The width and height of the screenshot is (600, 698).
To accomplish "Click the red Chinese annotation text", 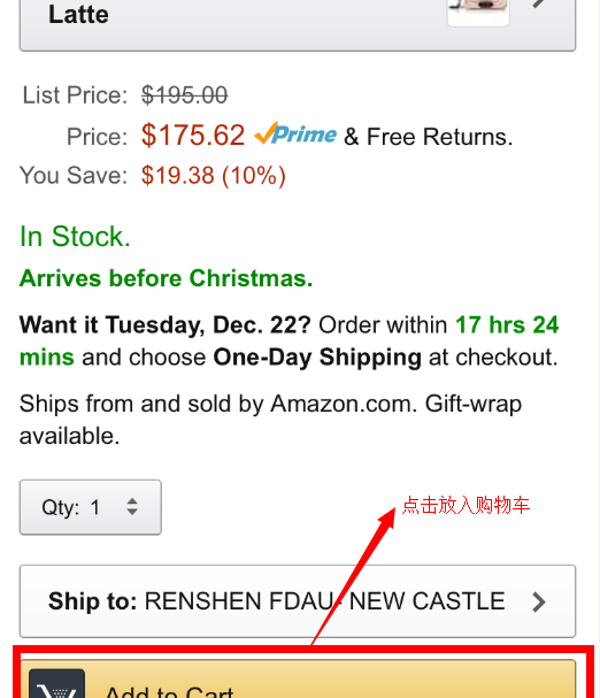I will [465, 505].
